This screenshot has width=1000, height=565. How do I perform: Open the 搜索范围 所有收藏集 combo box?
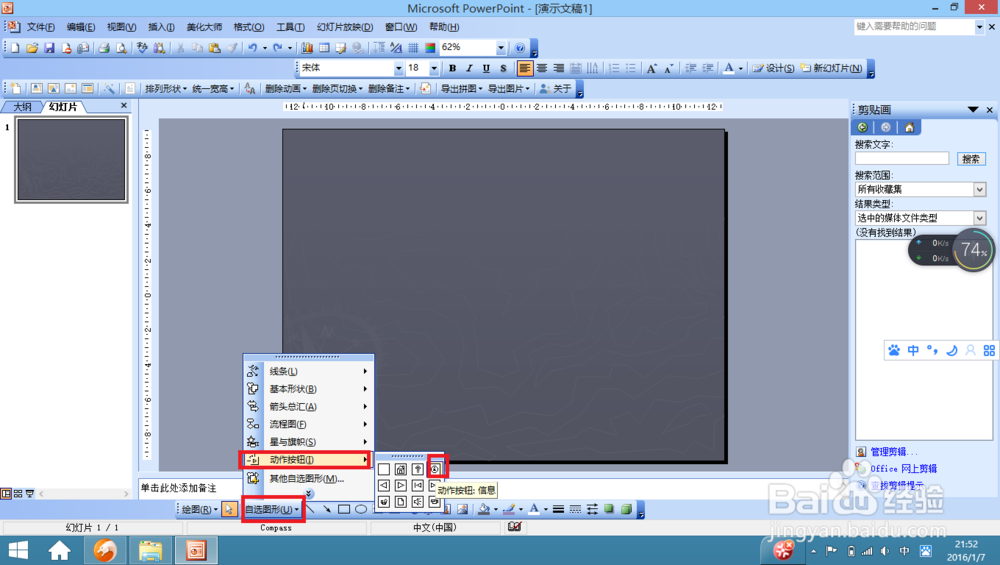click(920, 189)
